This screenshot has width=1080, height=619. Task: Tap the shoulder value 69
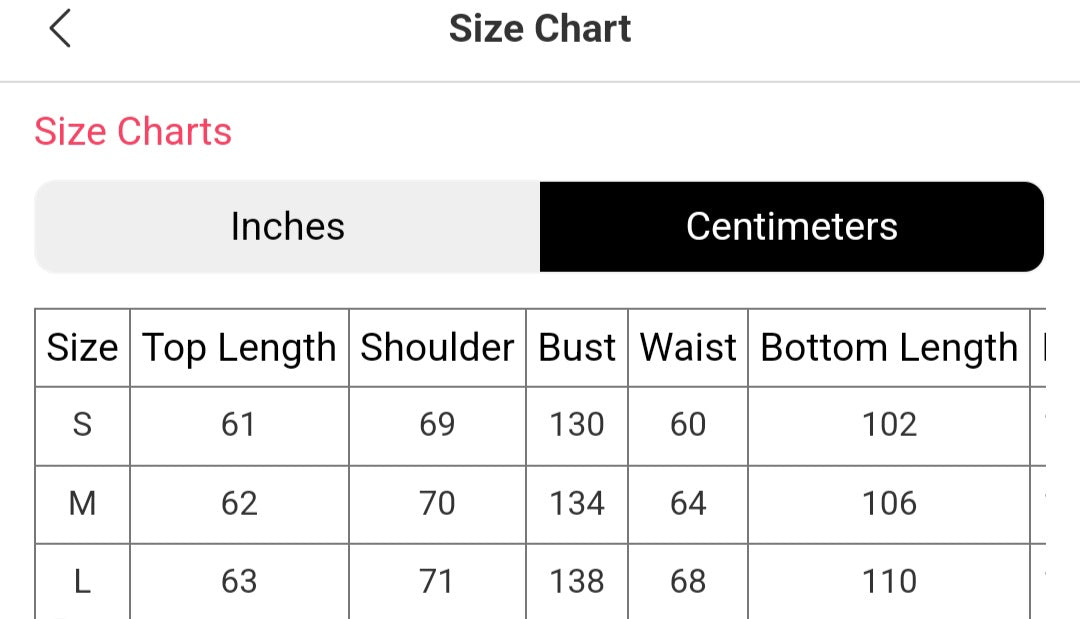click(x=437, y=425)
